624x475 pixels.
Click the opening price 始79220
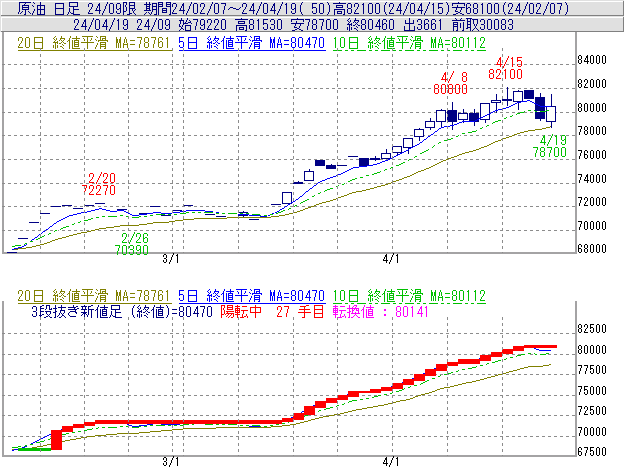click(x=203, y=25)
